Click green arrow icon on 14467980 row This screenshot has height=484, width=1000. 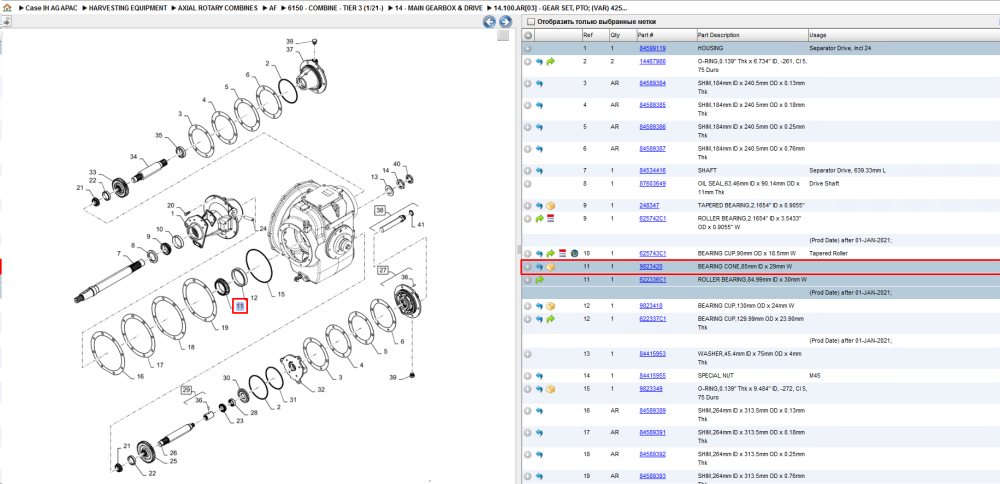click(x=550, y=62)
